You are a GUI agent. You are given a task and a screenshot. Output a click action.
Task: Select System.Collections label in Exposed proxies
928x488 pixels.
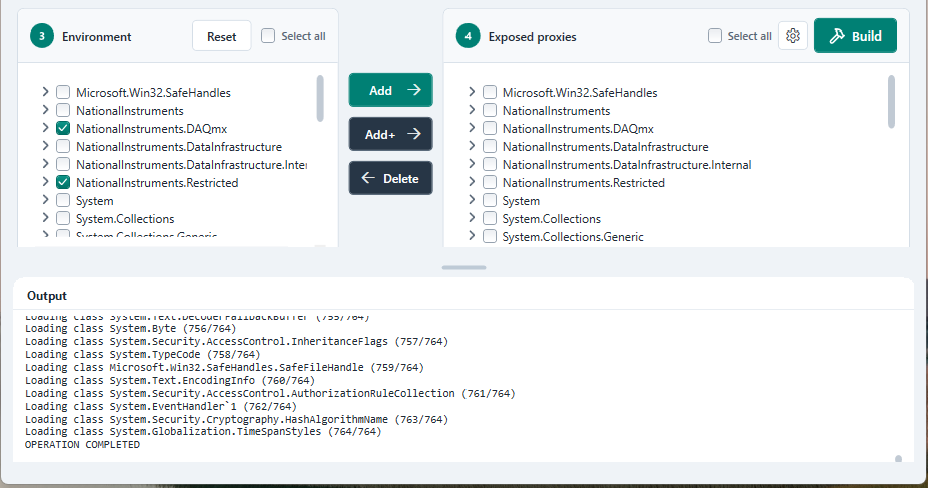(552, 219)
